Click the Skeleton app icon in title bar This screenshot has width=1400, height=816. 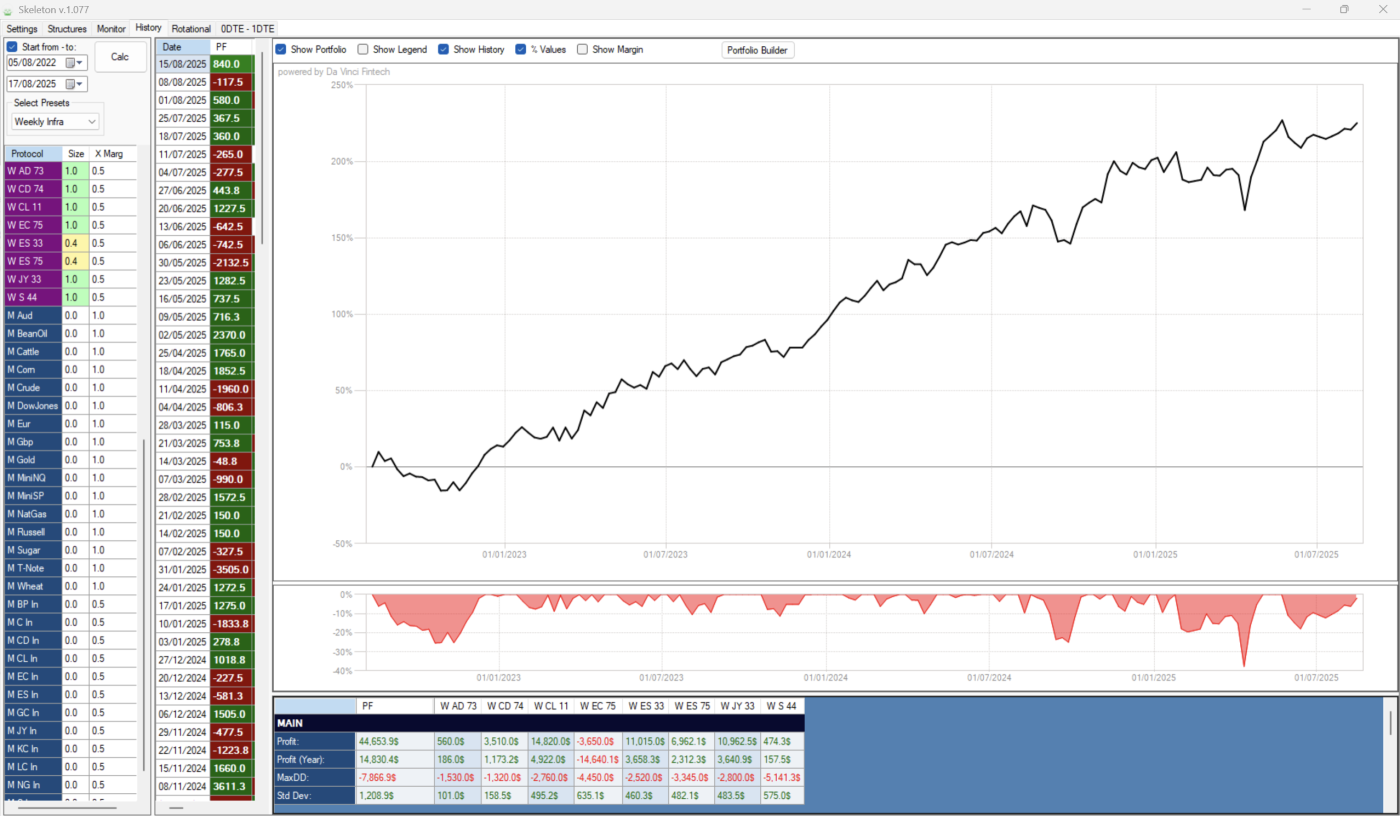(x=9, y=9)
